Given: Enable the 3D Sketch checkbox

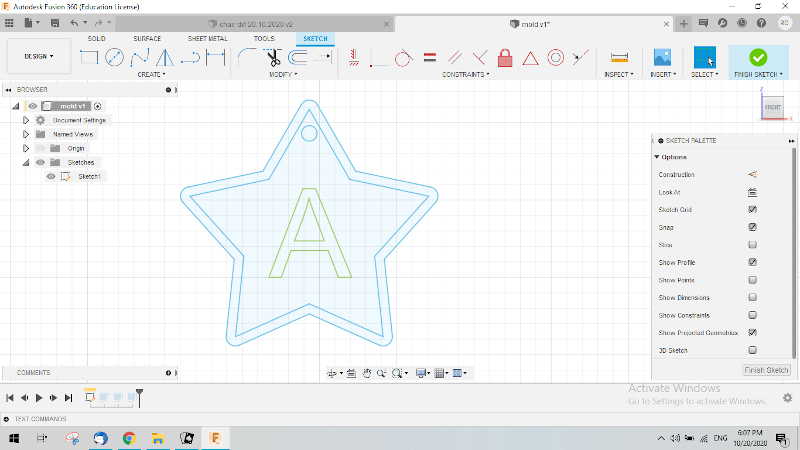Looking at the screenshot, I should (752, 351).
